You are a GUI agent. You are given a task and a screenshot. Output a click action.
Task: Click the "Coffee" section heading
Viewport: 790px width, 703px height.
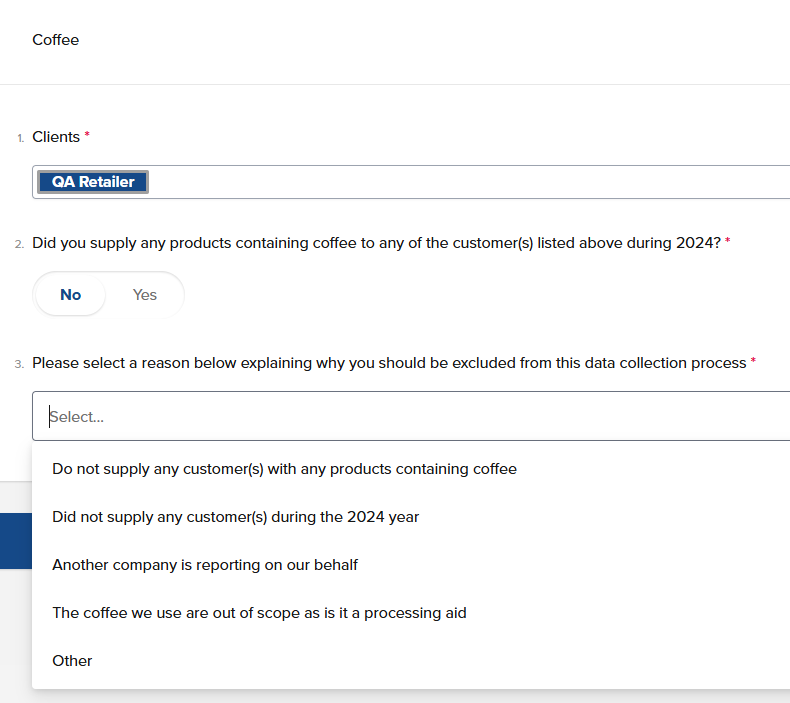pos(55,40)
